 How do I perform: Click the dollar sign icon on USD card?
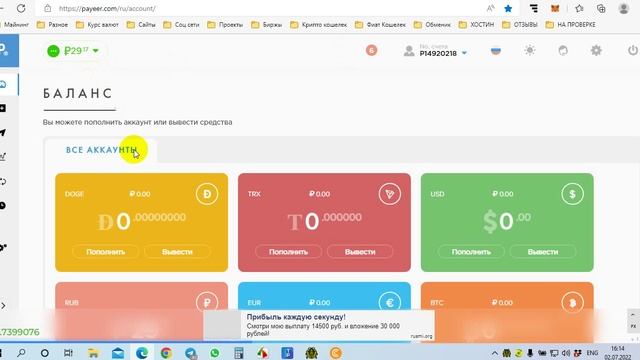[x=572, y=194]
